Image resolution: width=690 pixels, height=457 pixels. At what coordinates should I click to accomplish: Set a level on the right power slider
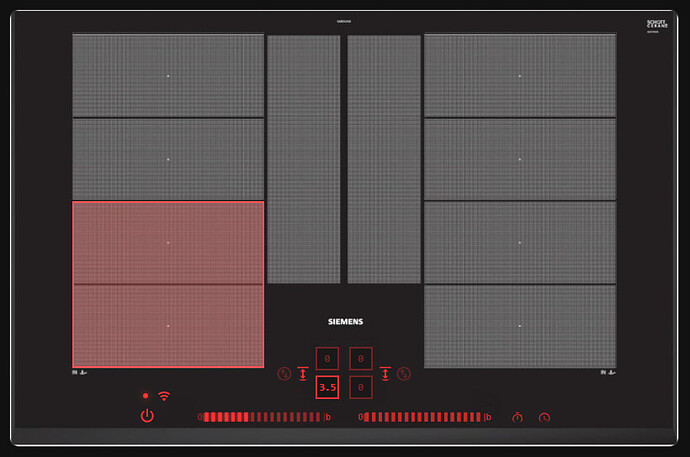coord(422,417)
